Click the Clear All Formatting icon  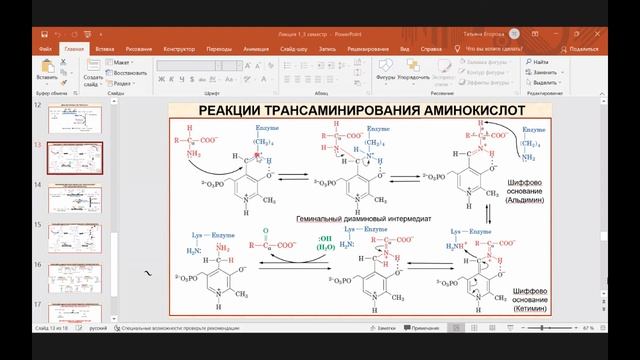271,66
